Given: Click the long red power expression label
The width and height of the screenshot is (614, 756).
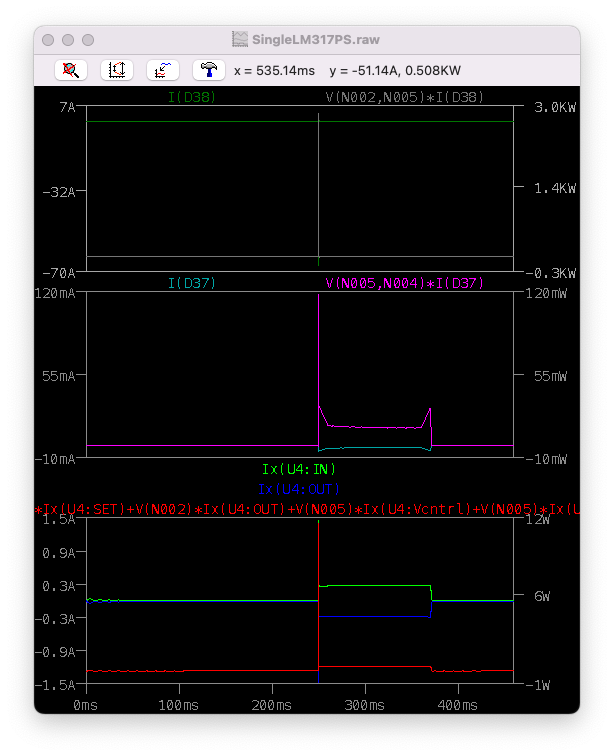Looking at the screenshot, I should coord(307,509).
